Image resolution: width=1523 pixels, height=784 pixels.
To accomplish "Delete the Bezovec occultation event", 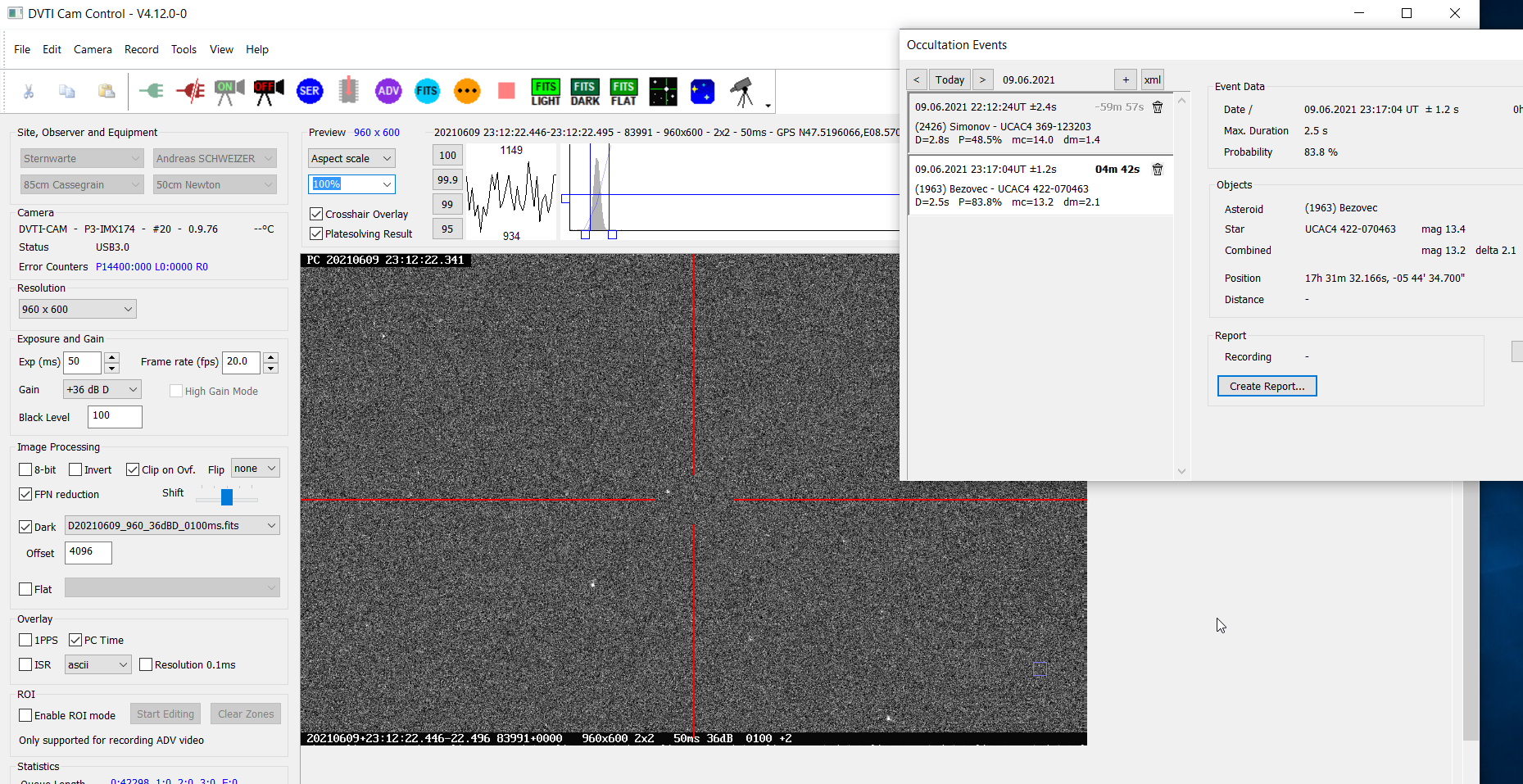I will 1158,170.
